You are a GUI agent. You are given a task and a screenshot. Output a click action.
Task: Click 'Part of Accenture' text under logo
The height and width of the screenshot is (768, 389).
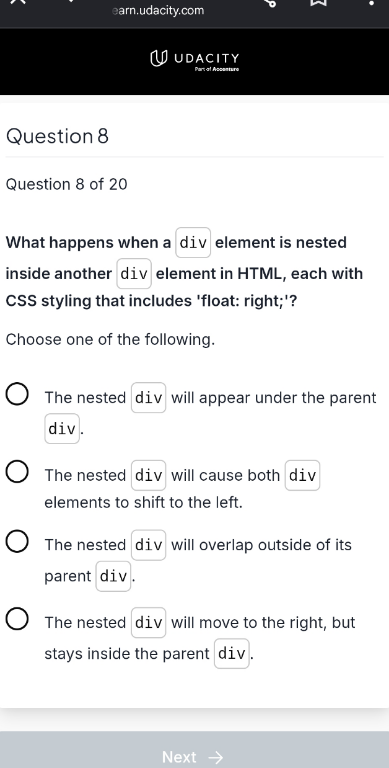(217, 70)
